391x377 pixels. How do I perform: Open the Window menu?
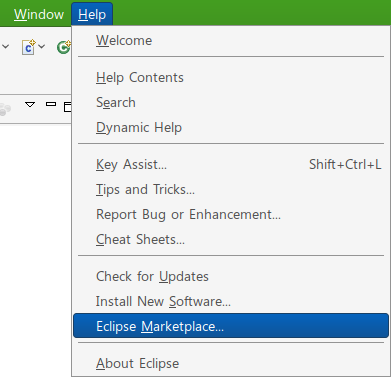coord(39,14)
